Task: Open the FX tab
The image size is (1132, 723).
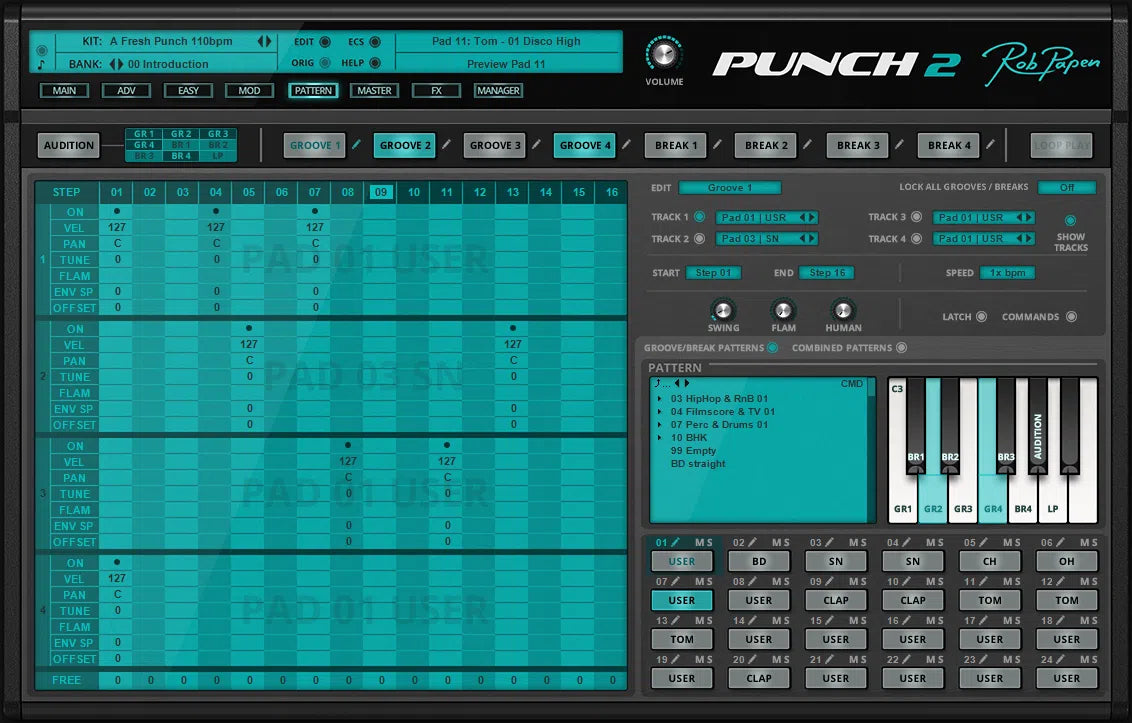Action: [x=436, y=90]
